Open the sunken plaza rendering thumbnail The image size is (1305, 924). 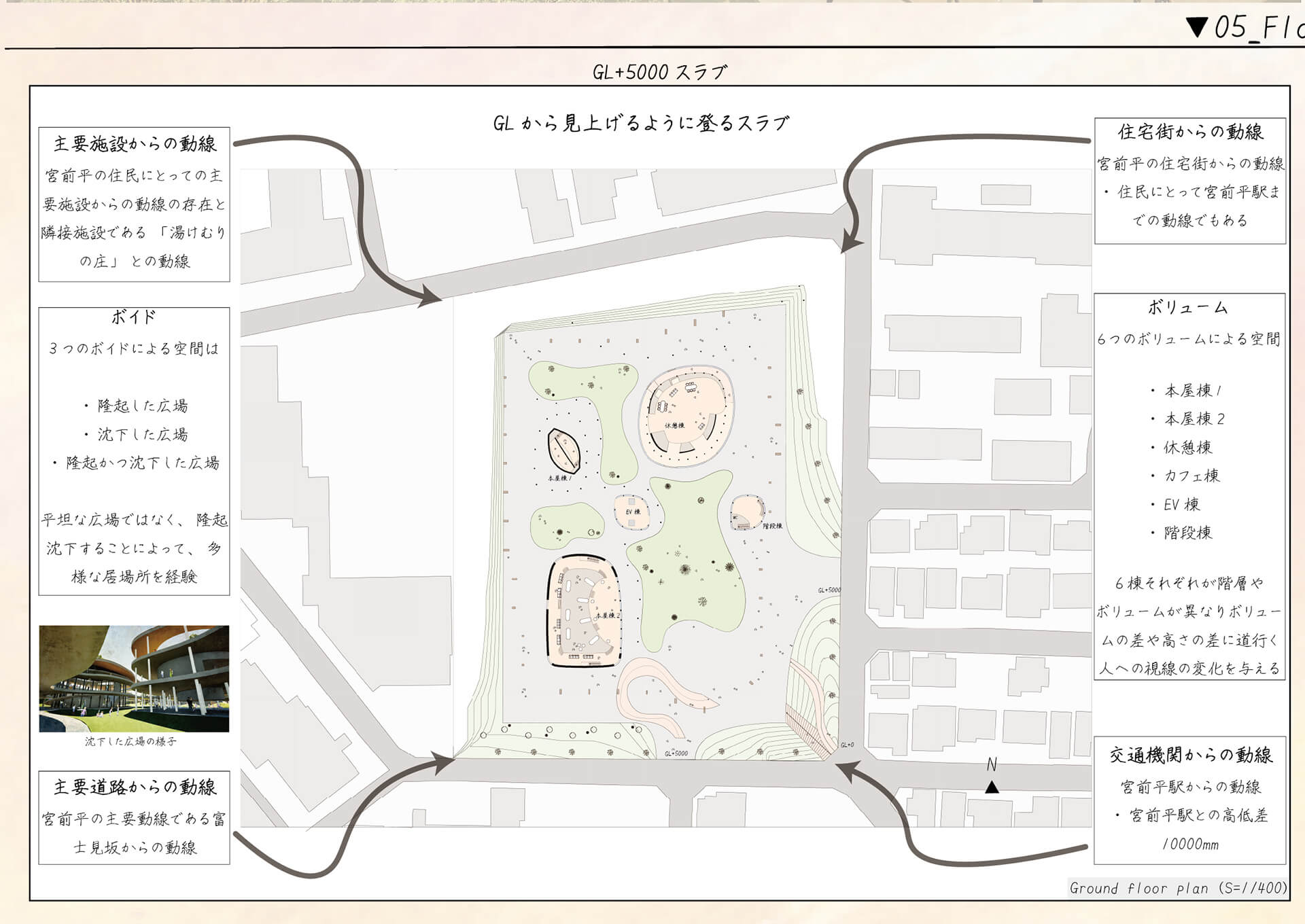(134, 678)
